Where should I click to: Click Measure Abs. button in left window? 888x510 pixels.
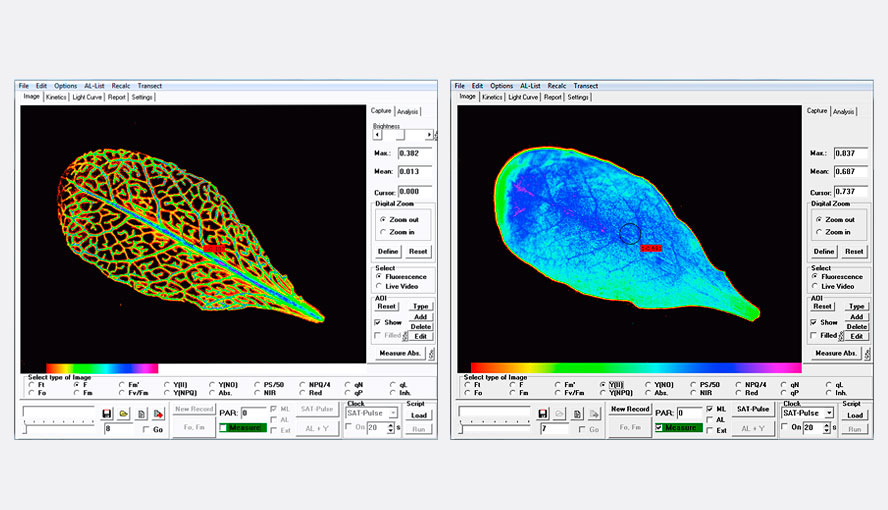pyautogui.click(x=400, y=353)
